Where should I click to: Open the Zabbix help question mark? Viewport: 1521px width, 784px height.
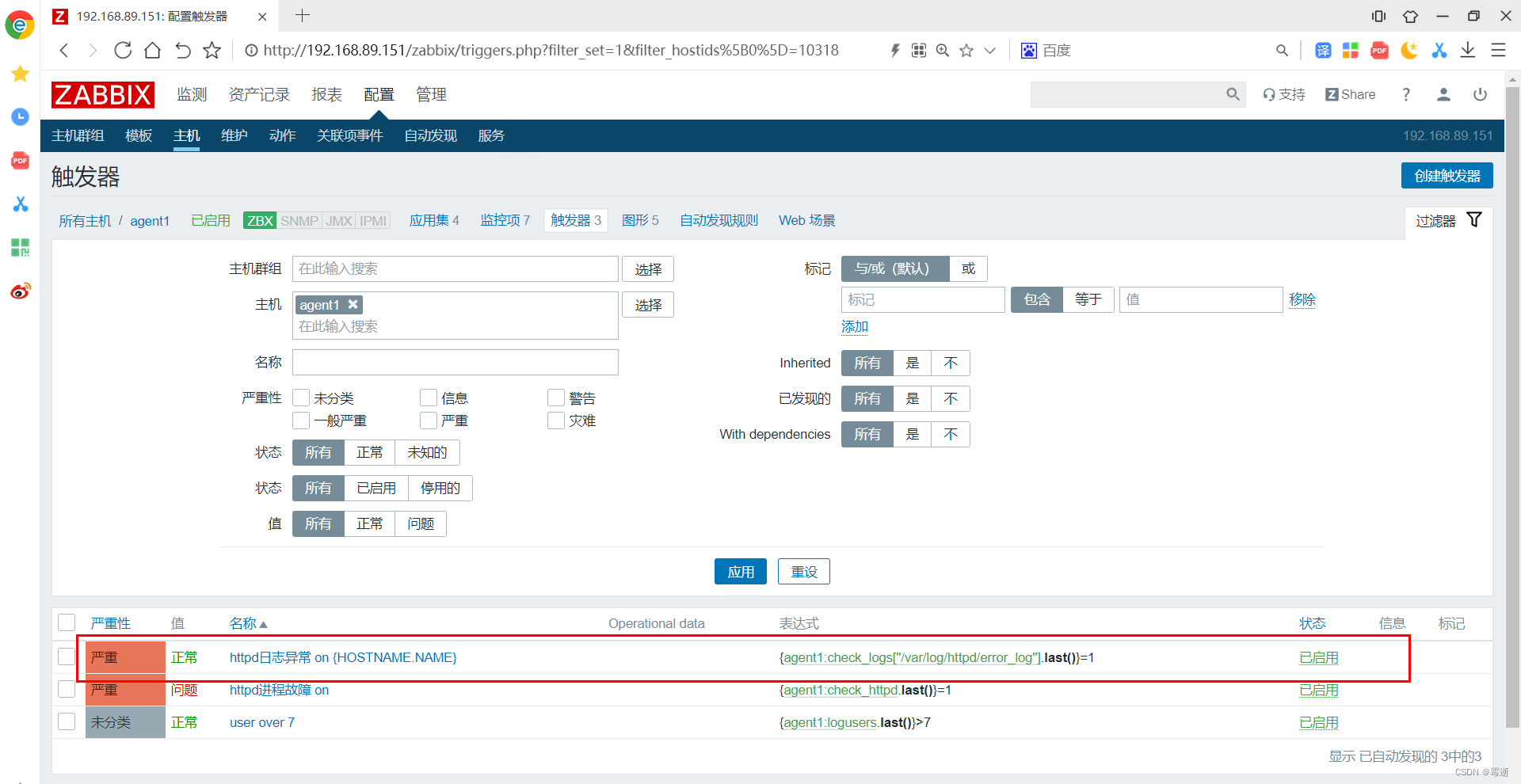coord(1406,94)
